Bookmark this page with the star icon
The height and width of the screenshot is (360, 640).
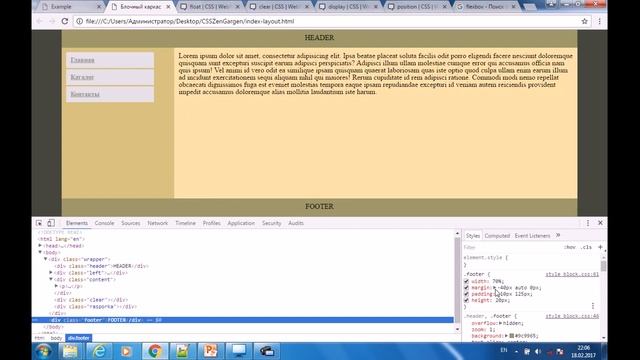(x=584, y=21)
